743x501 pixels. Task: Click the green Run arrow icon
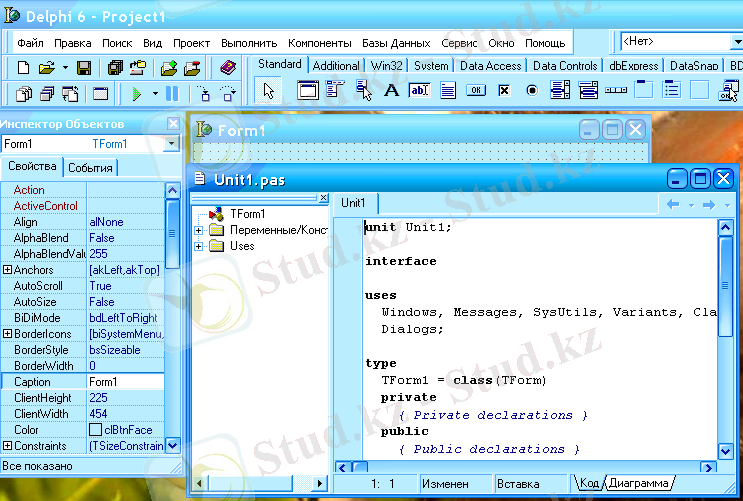137,94
